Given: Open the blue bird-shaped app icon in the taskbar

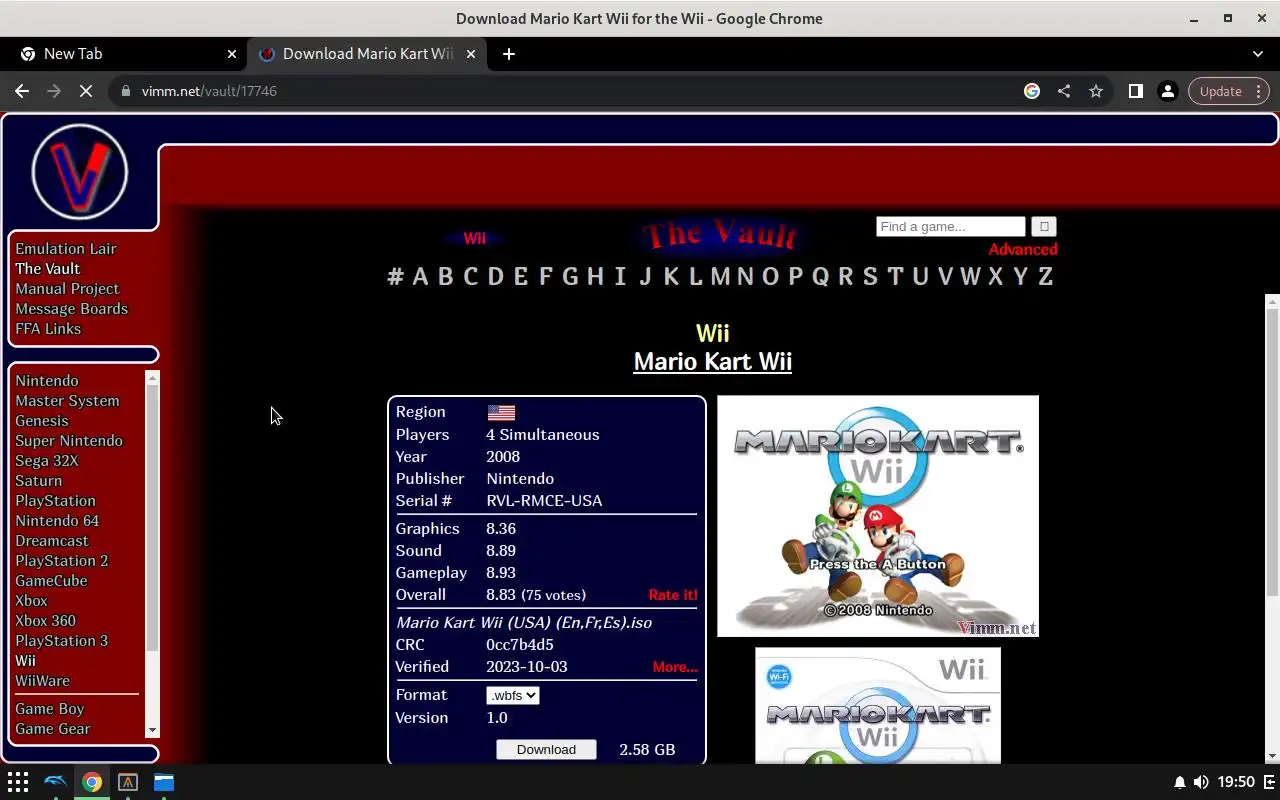Looking at the screenshot, I should [x=56, y=782].
